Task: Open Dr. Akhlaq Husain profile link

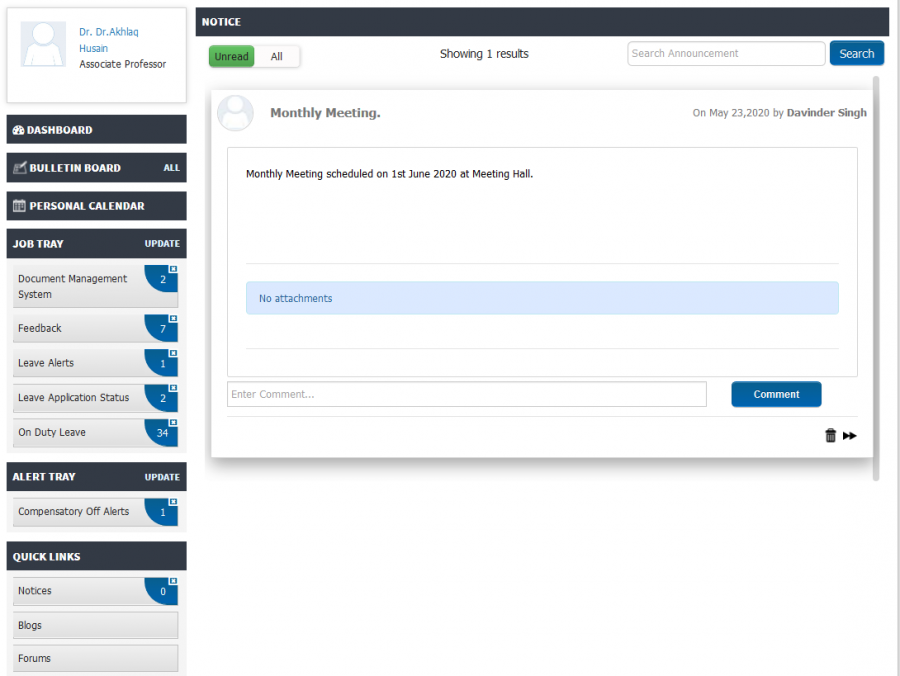Action: tap(108, 40)
